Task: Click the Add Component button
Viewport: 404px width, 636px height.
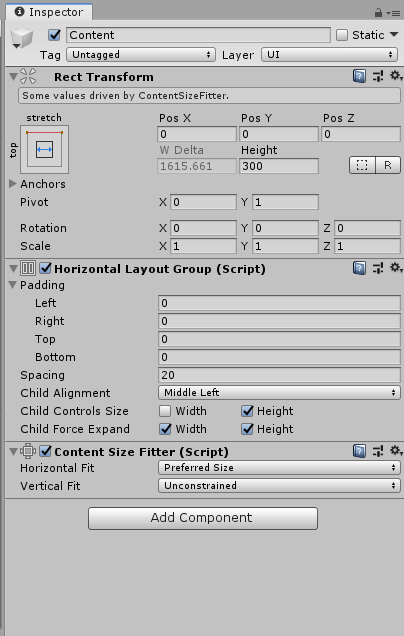Action: [x=203, y=518]
